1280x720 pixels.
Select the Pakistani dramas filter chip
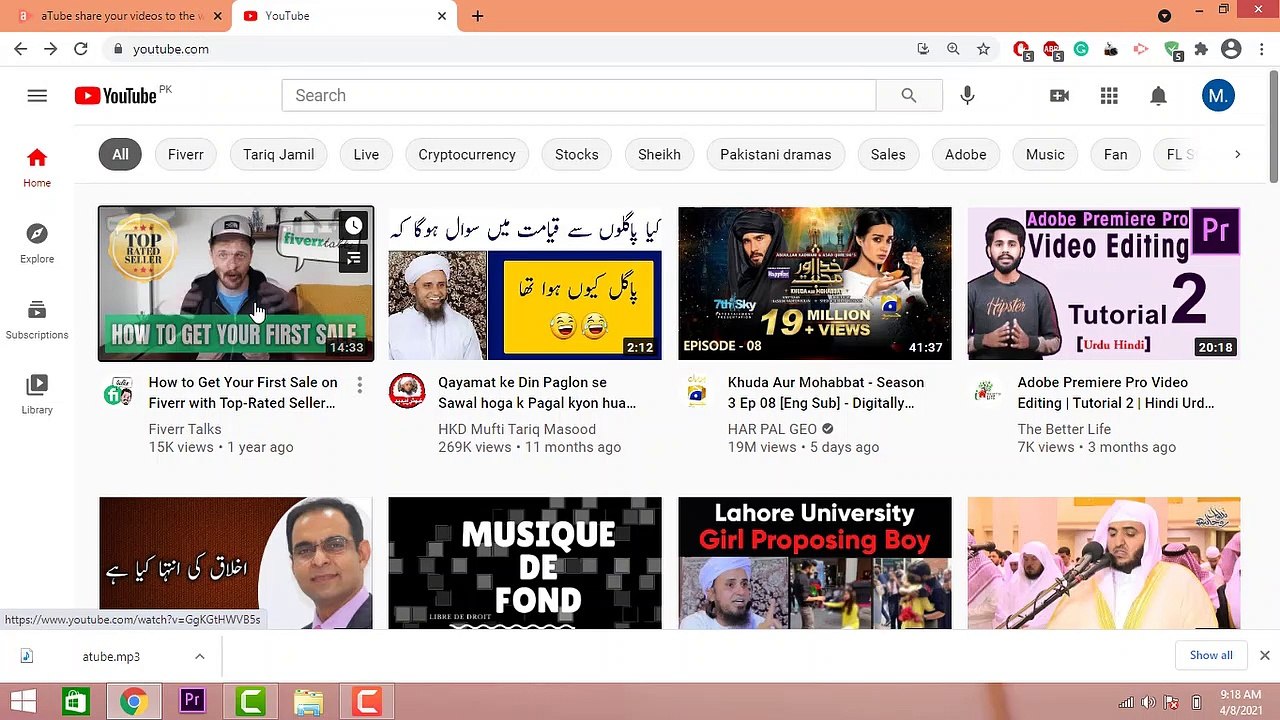tap(776, 154)
